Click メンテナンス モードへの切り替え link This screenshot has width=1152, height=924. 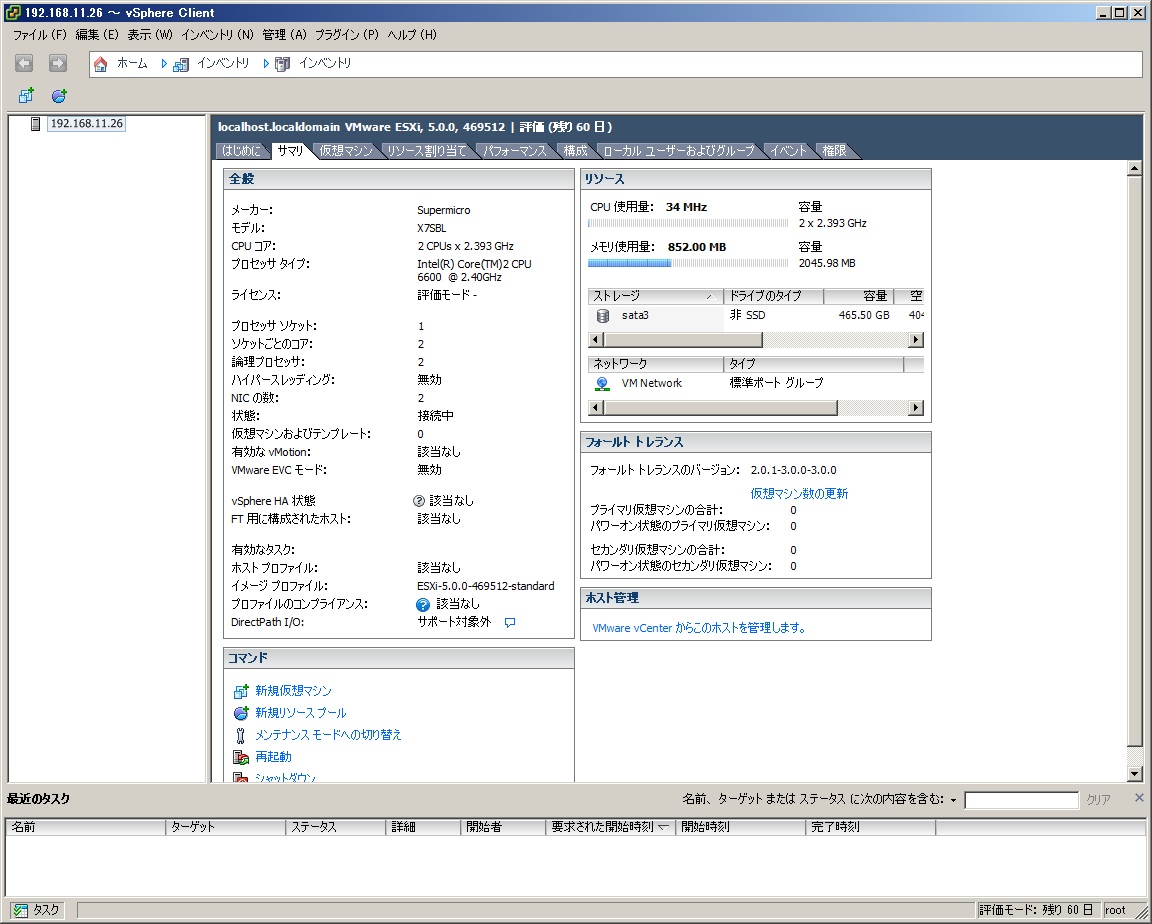(x=328, y=735)
